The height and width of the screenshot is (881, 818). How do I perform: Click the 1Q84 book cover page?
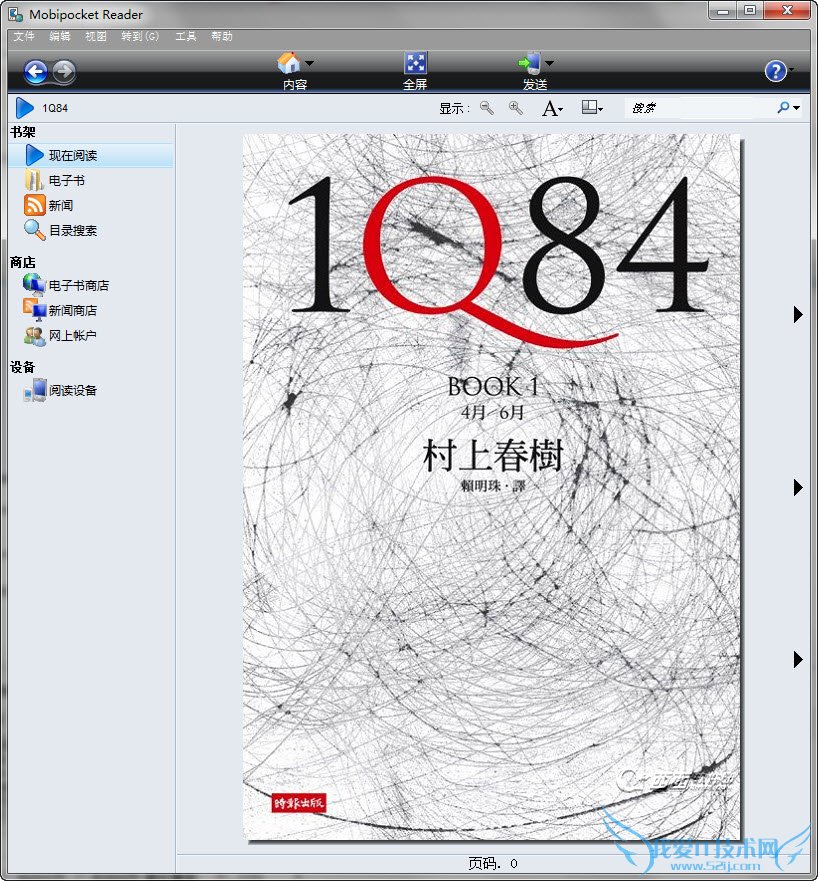[x=491, y=487]
